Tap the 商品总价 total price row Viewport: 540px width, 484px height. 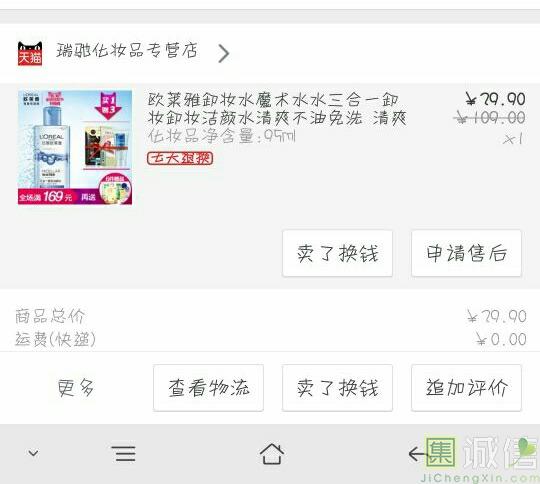pyautogui.click(x=270, y=316)
